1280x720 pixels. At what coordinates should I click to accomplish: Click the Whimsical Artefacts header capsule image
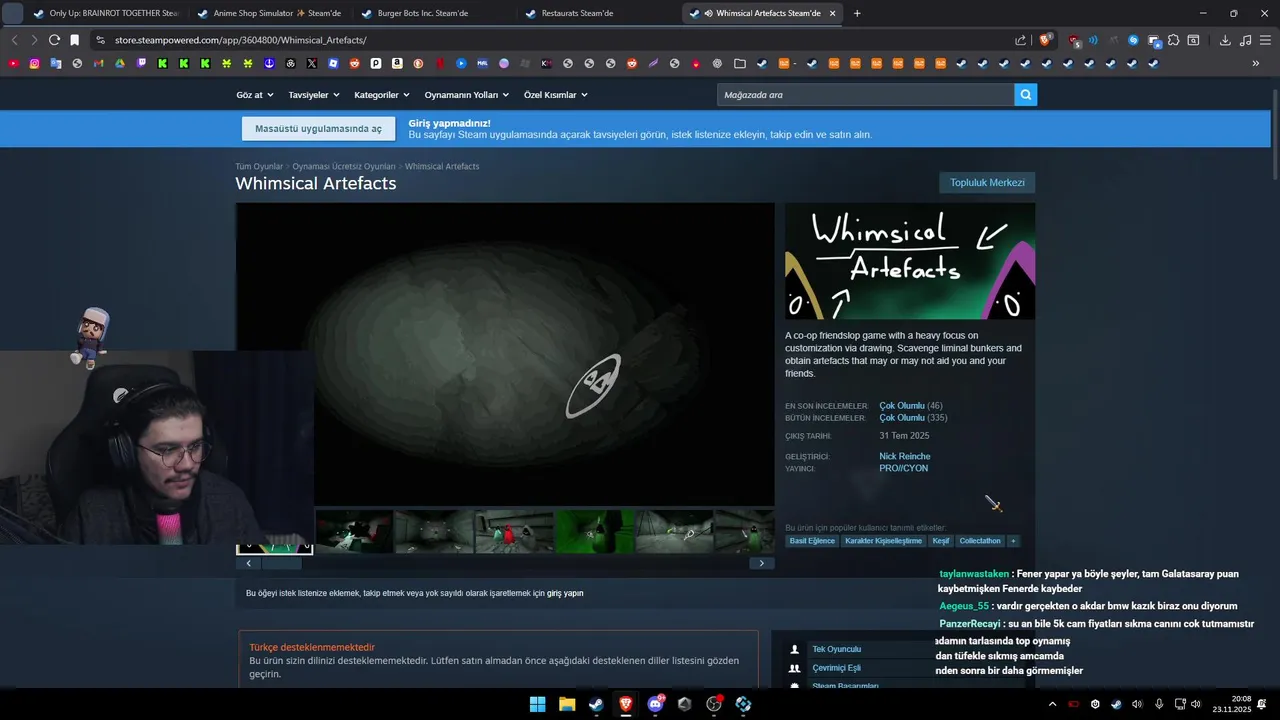(910, 261)
